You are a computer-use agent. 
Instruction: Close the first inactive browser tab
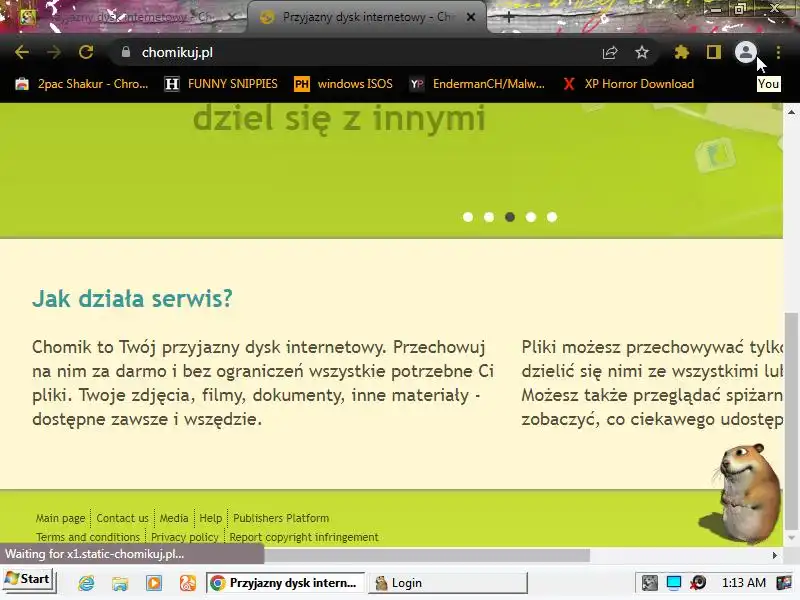pos(231,17)
